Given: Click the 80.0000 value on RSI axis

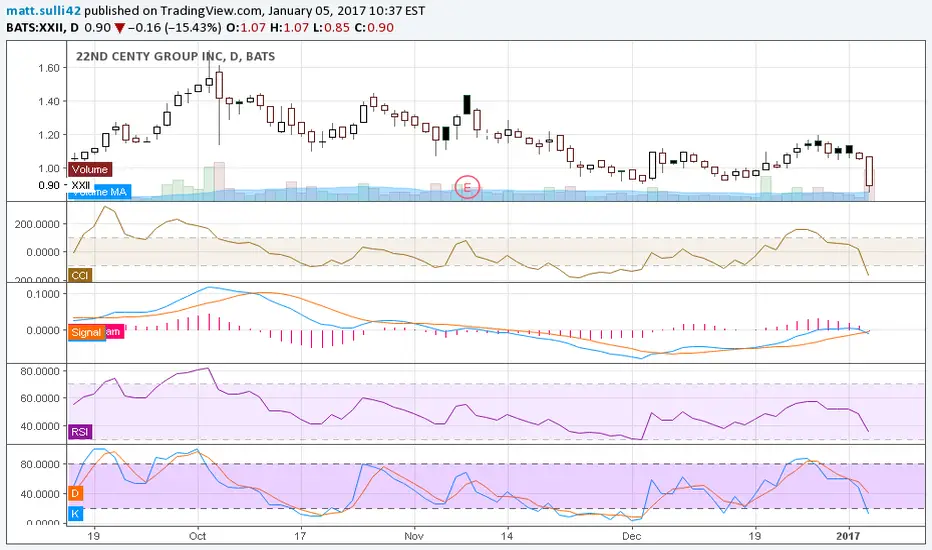Looking at the screenshot, I should (40, 371).
